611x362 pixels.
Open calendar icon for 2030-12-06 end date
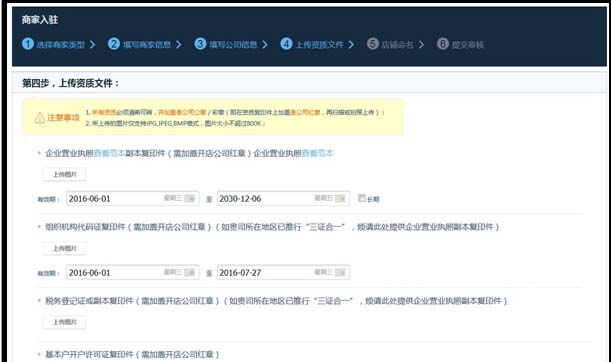340,198
